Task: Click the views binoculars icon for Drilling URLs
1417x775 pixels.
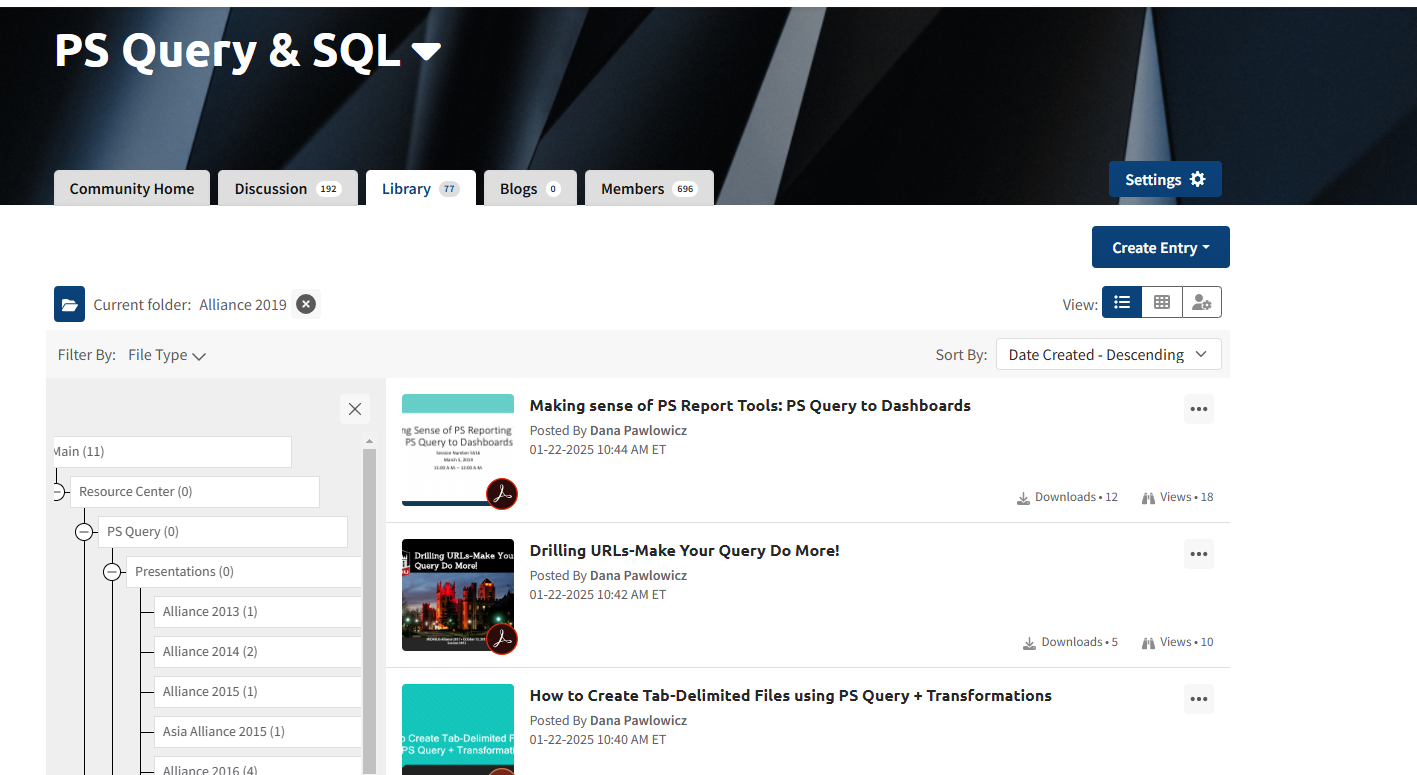Action: [x=1148, y=643]
